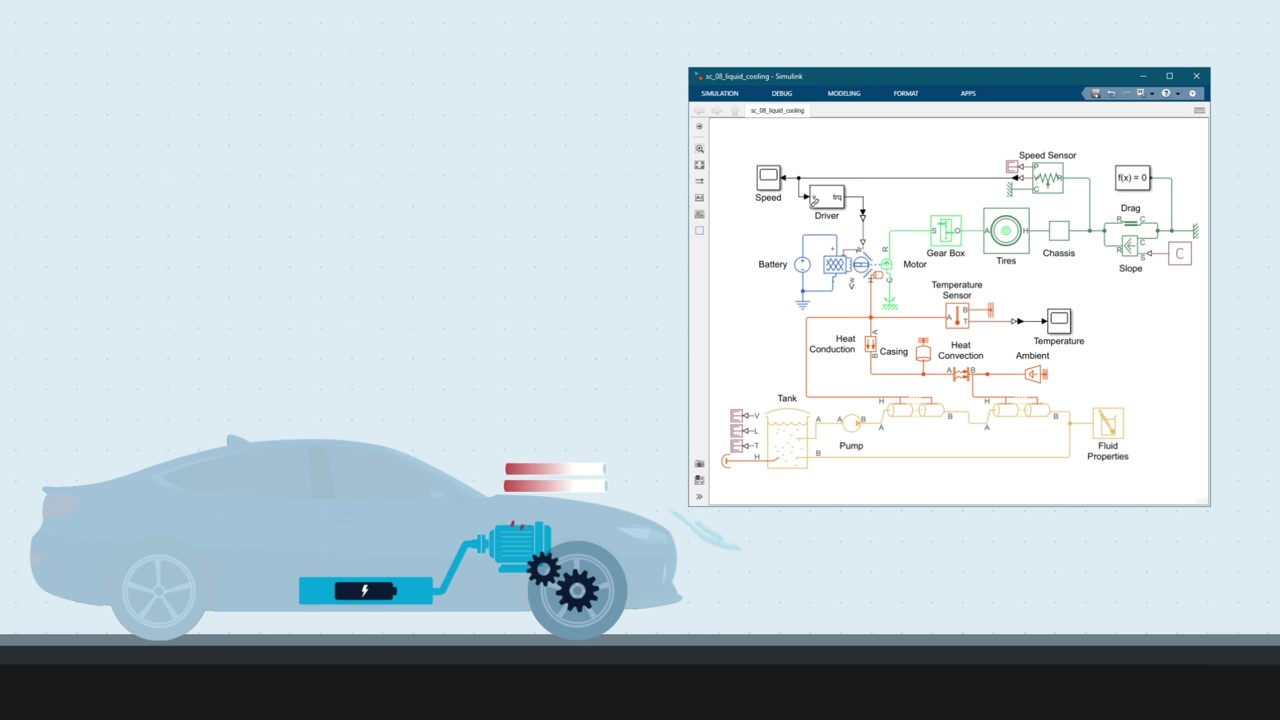
Task: Click the save icon in quick access toolbar
Action: coord(1096,94)
